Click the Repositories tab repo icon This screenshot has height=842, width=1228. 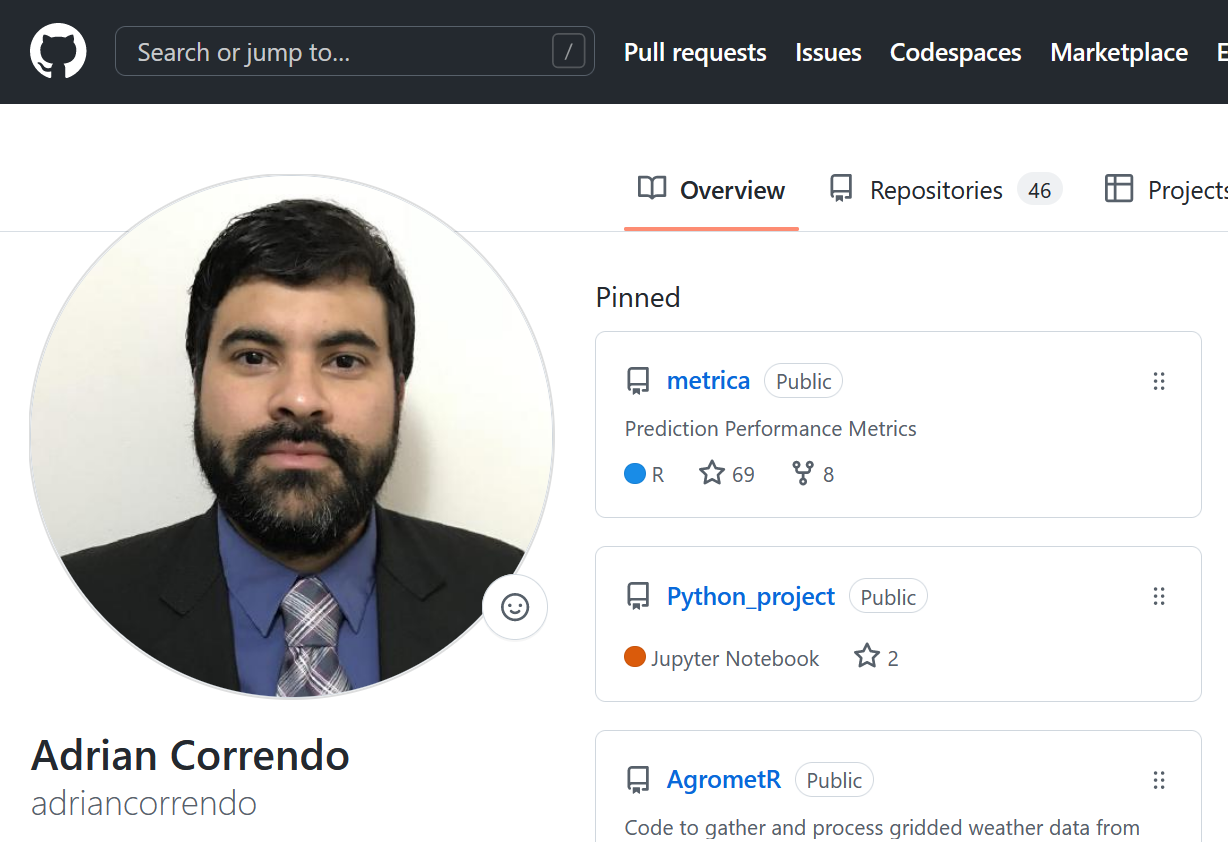(841, 188)
